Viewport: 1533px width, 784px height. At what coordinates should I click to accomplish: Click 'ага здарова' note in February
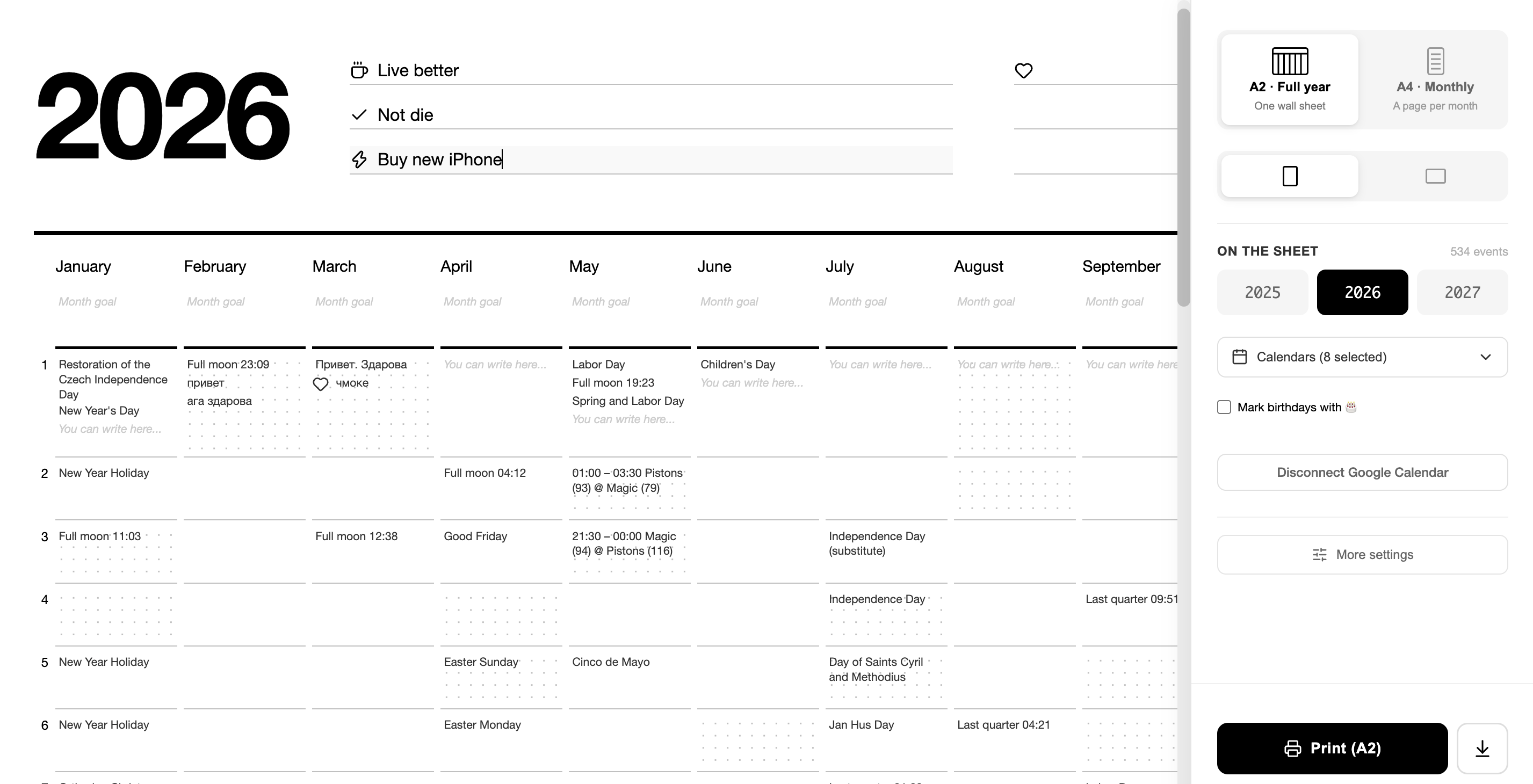point(220,401)
